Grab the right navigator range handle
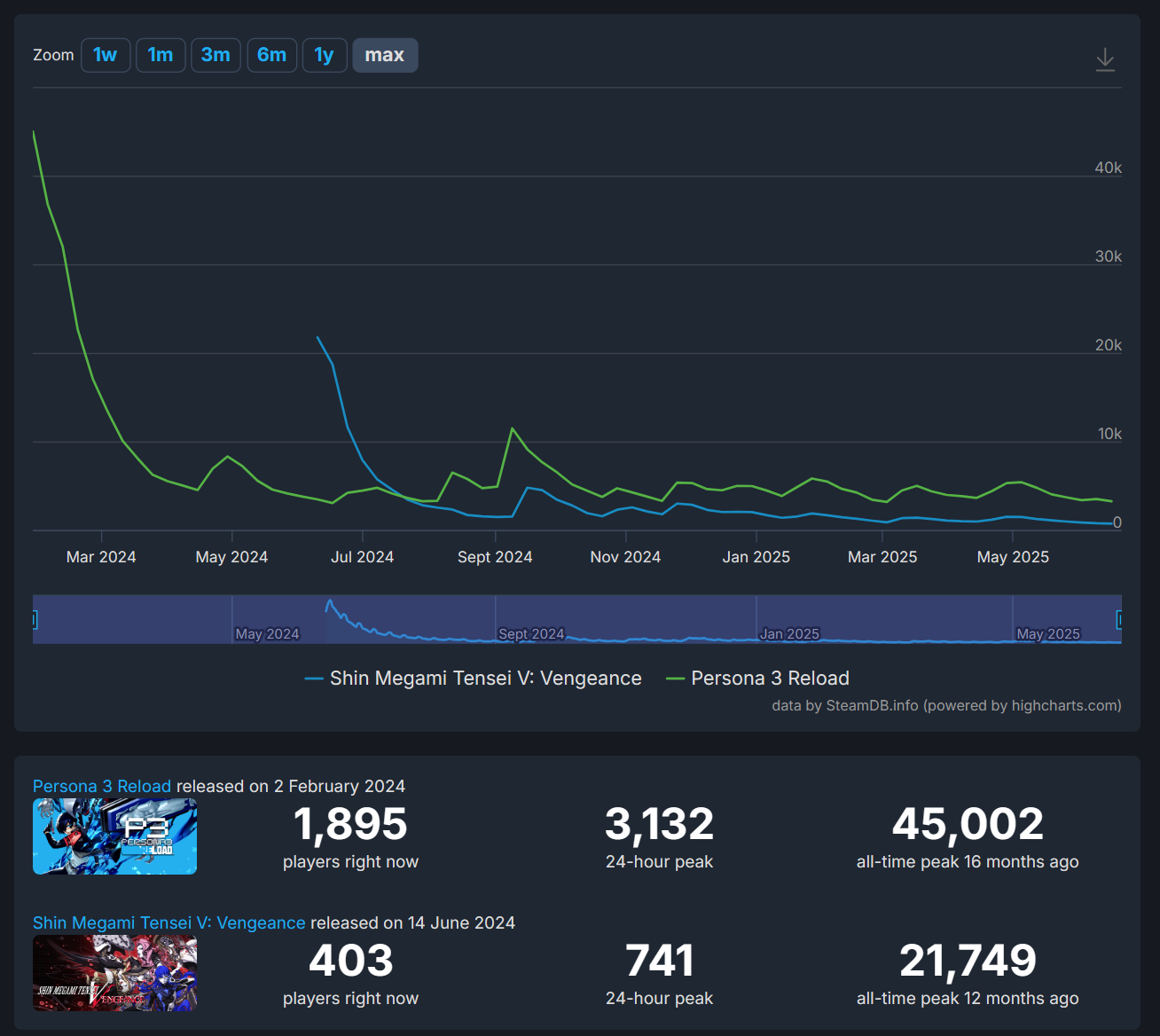The height and width of the screenshot is (1036, 1160). [1119, 619]
